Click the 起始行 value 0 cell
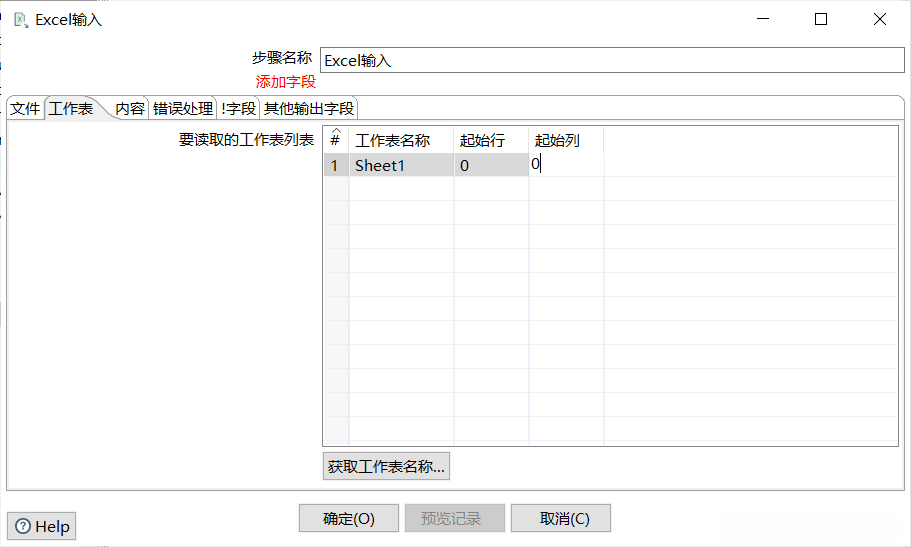 (491, 165)
